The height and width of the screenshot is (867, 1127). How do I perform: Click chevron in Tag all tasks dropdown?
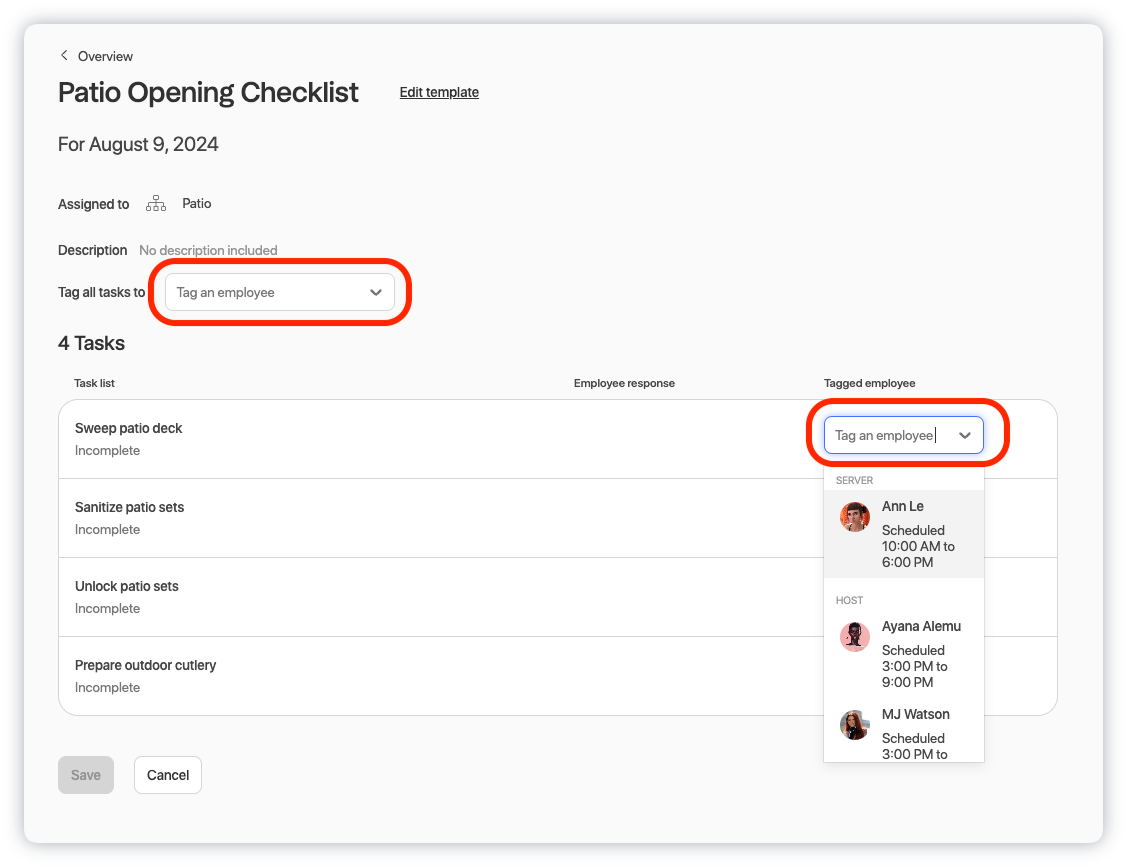coord(376,293)
